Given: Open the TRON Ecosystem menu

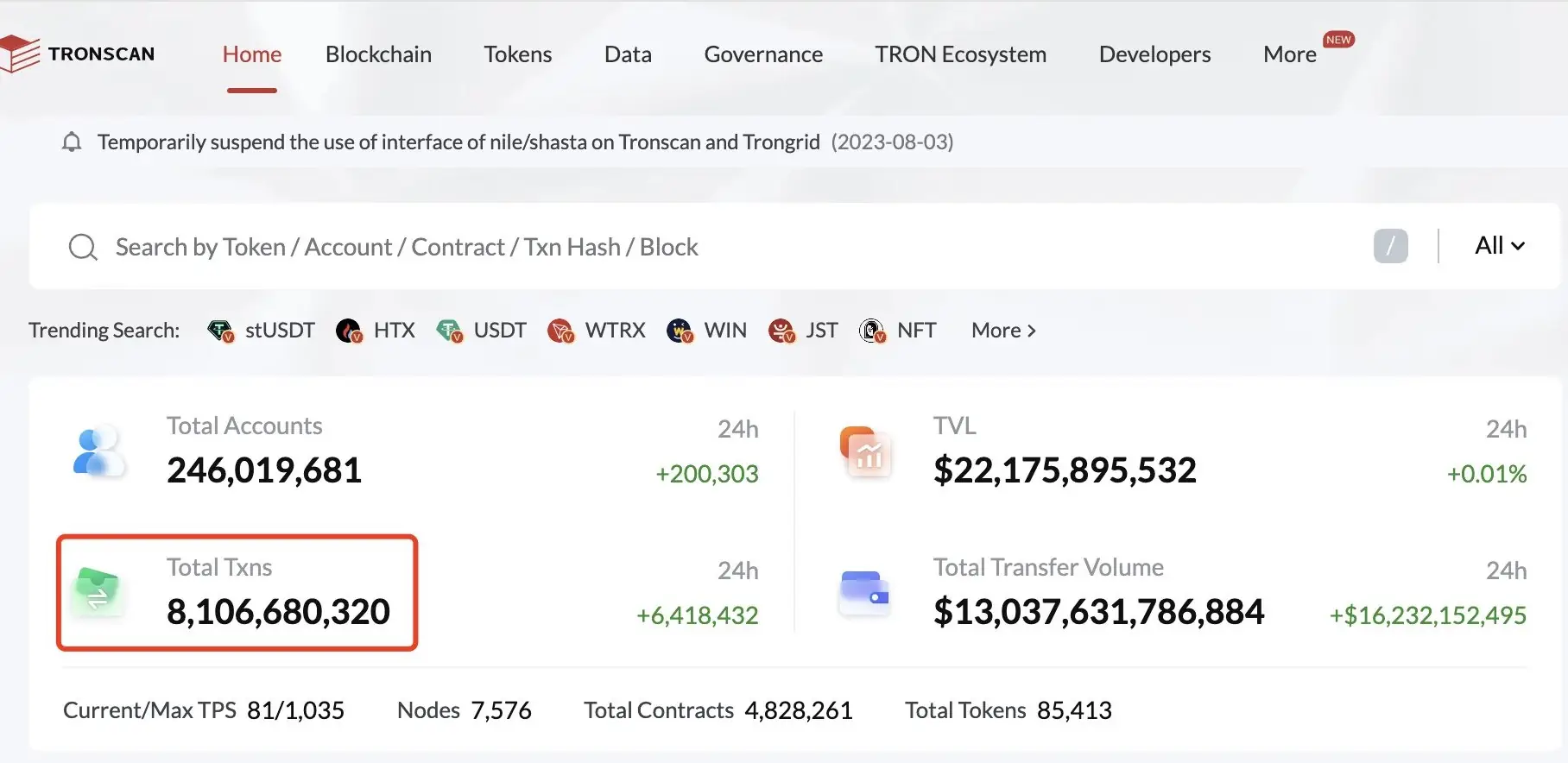Looking at the screenshot, I should [x=960, y=54].
